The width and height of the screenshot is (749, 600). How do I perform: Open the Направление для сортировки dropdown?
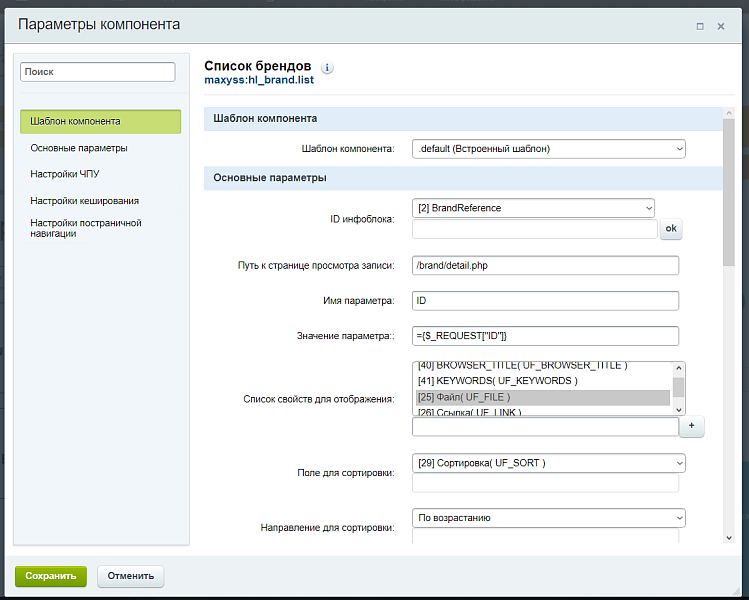[x=548, y=518]
